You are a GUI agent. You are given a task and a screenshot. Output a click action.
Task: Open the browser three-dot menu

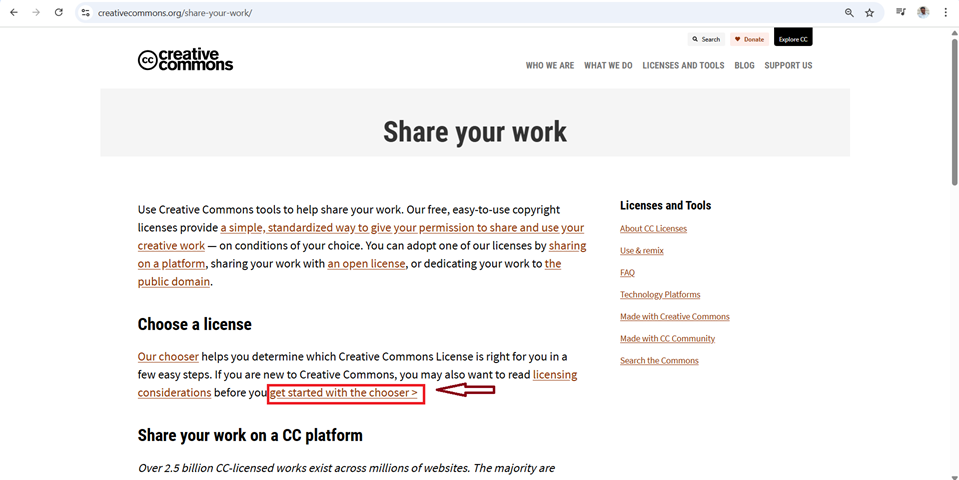click(x=946, y=12)
